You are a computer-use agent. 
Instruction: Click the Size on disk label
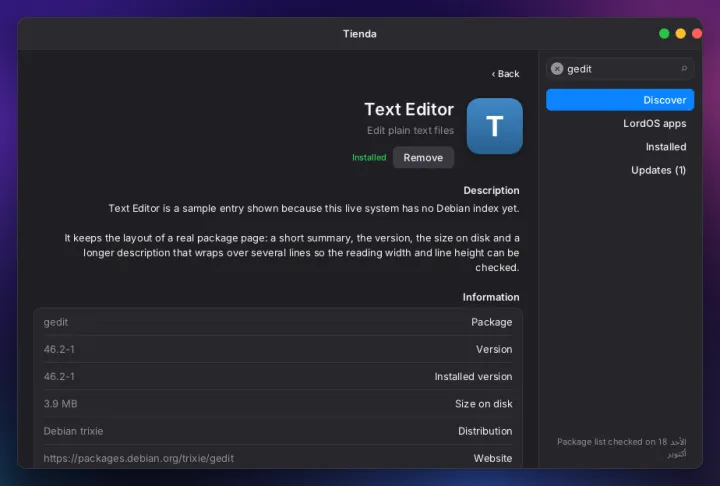(484, 404)
